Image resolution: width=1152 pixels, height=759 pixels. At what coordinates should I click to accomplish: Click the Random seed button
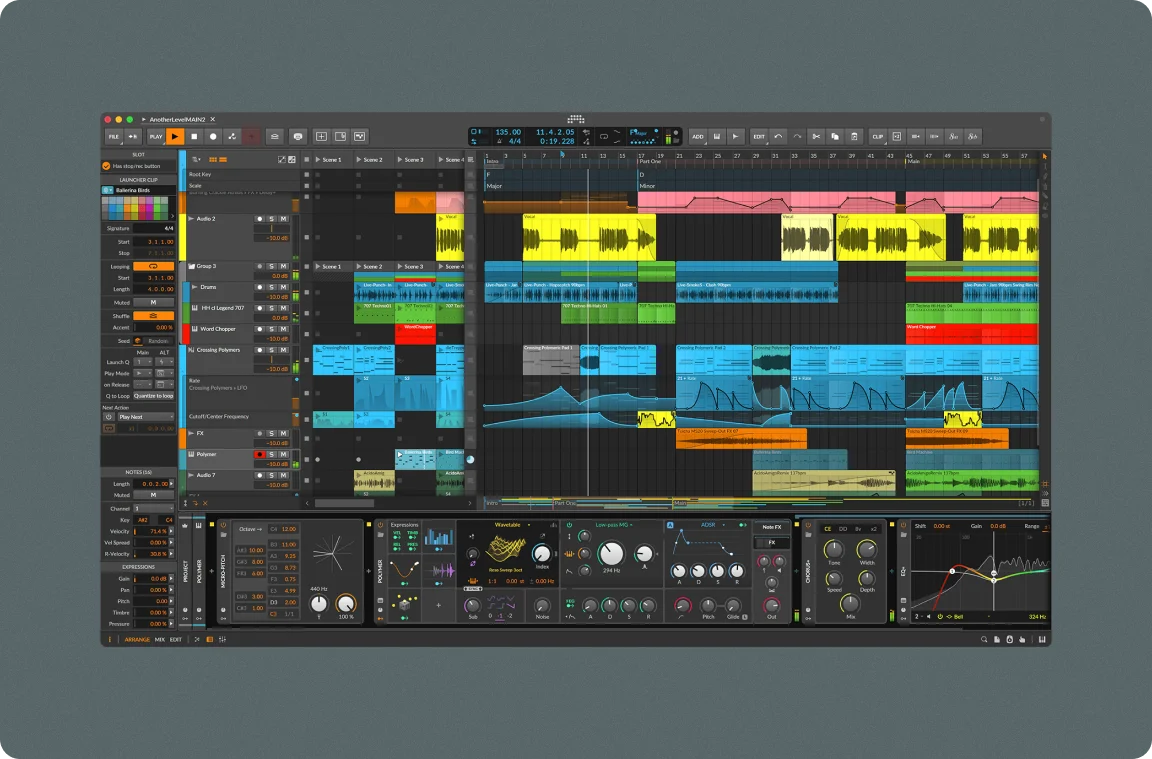(158, 341)
